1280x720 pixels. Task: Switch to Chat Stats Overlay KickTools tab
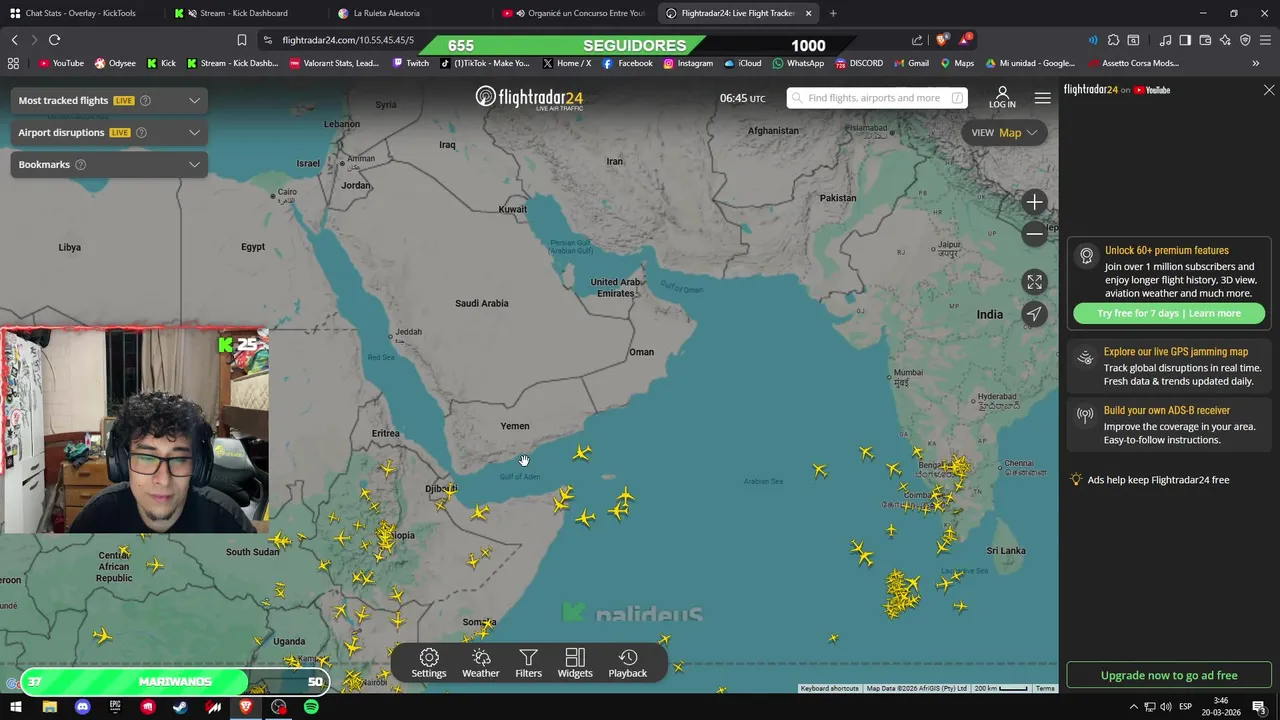pos(80,13)
